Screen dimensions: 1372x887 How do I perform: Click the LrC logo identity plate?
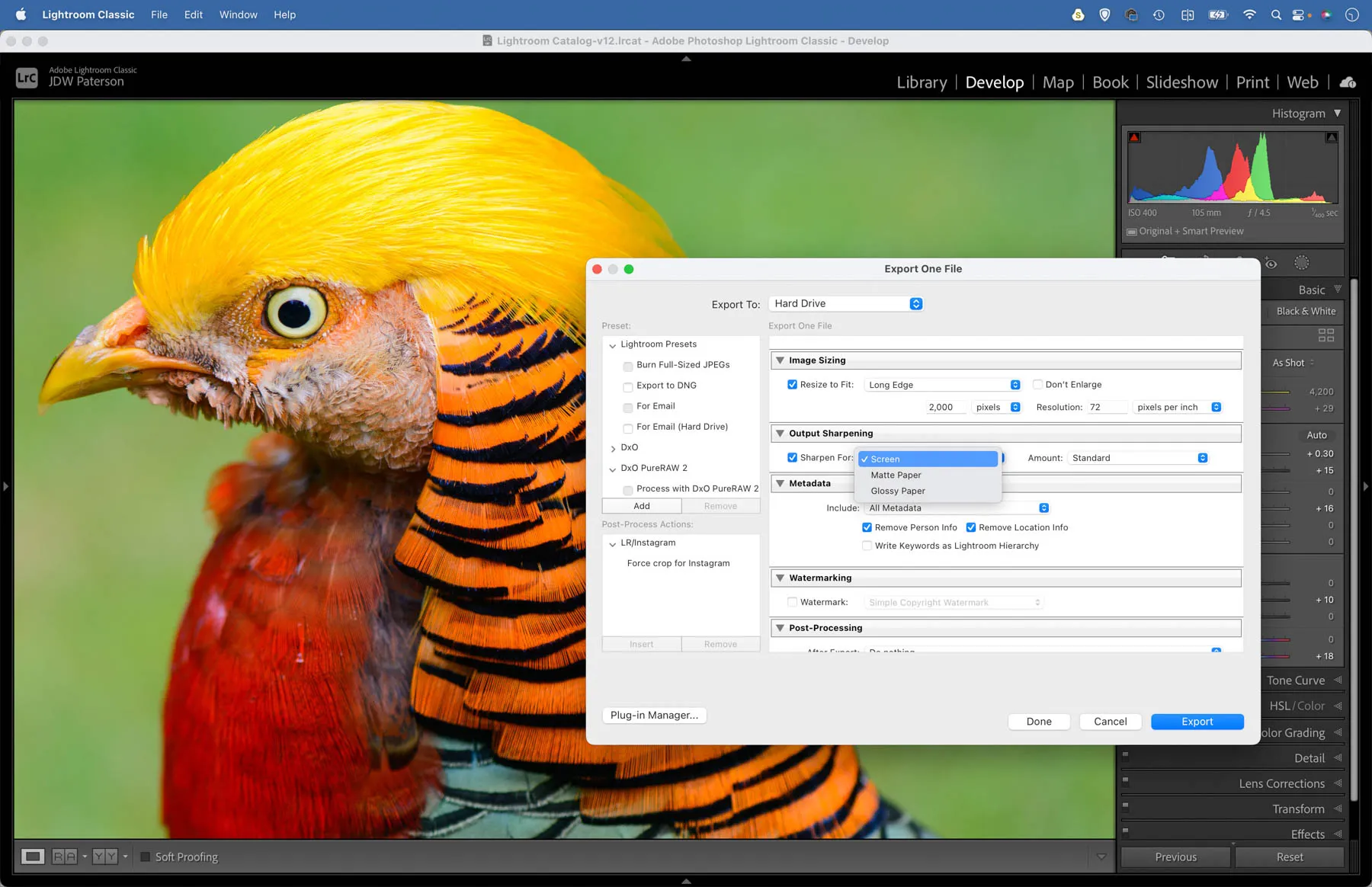(x=27, y=78)
